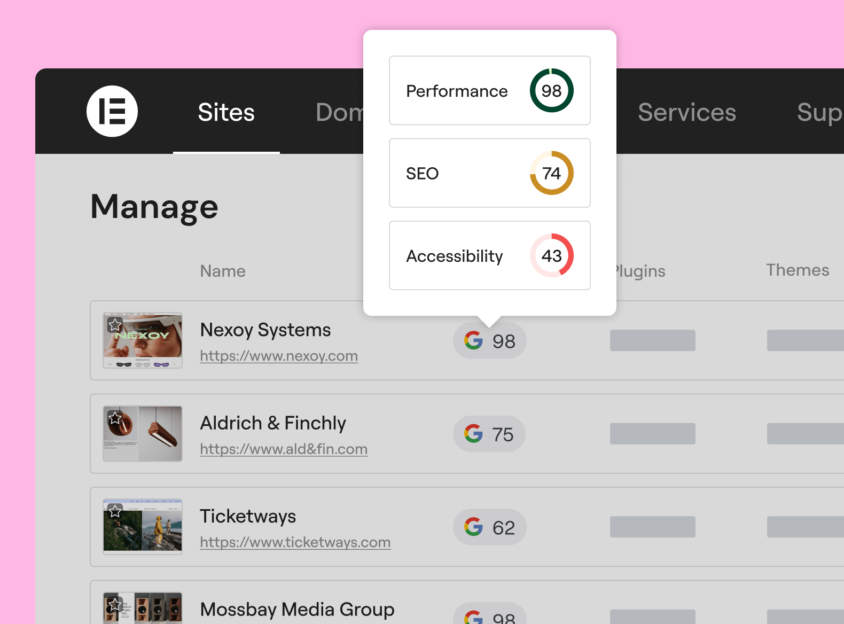
Task: Click the Themes column header
Action: point(797,270)
